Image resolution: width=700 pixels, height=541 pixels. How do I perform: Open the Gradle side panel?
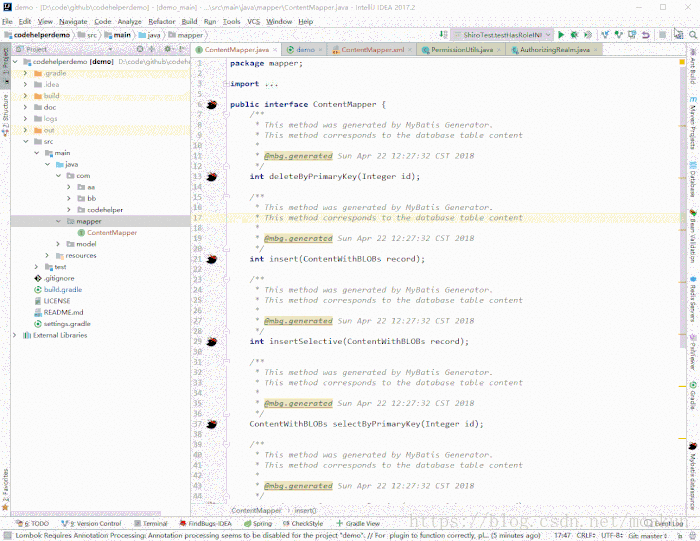[x=693, y=395]
